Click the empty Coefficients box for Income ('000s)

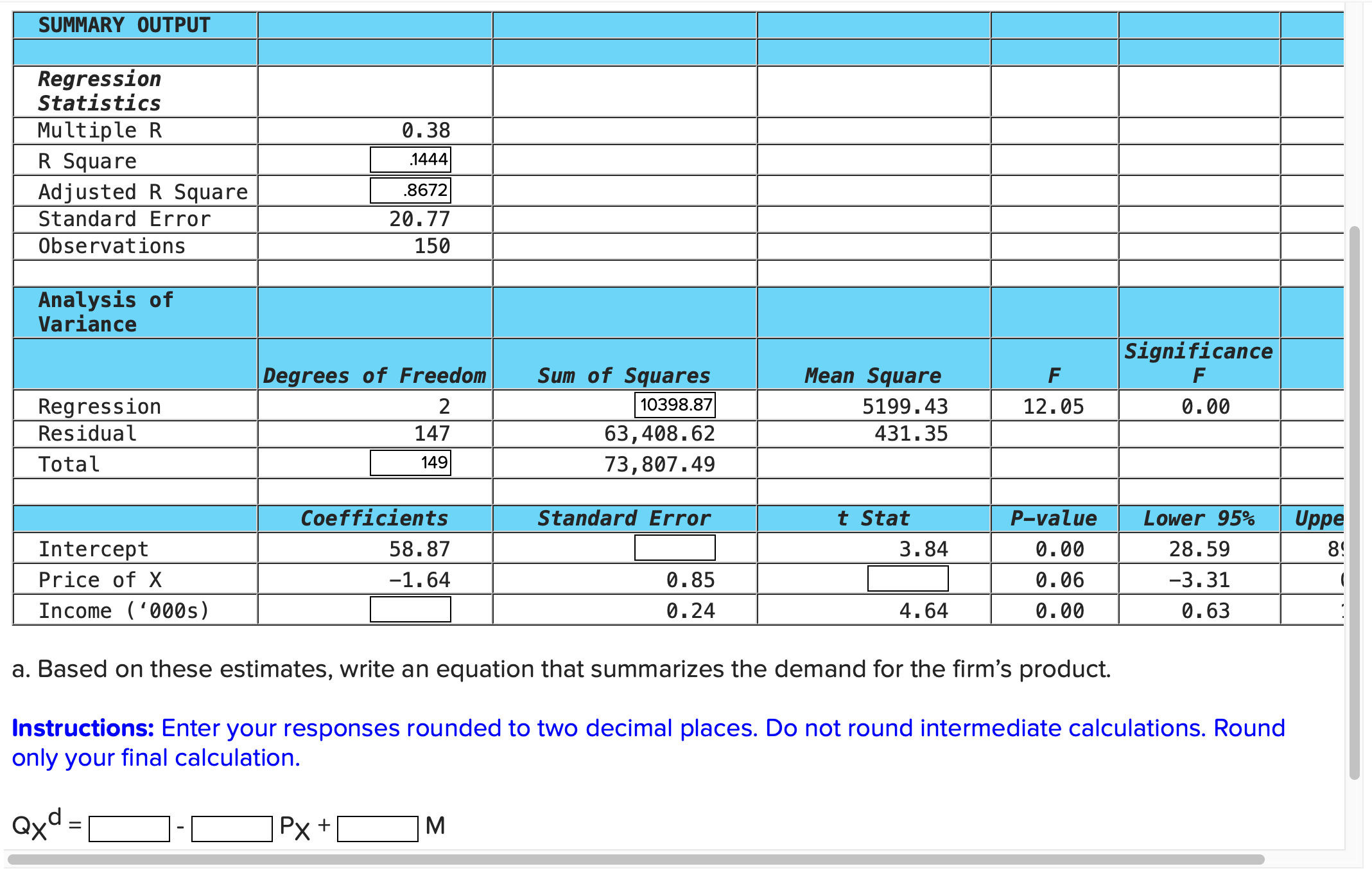tap(410, 609)
